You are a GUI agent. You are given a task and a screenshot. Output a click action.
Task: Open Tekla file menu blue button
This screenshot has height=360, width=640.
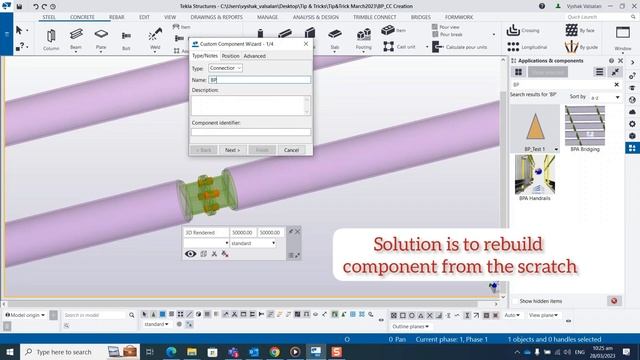tap(7, 34)
